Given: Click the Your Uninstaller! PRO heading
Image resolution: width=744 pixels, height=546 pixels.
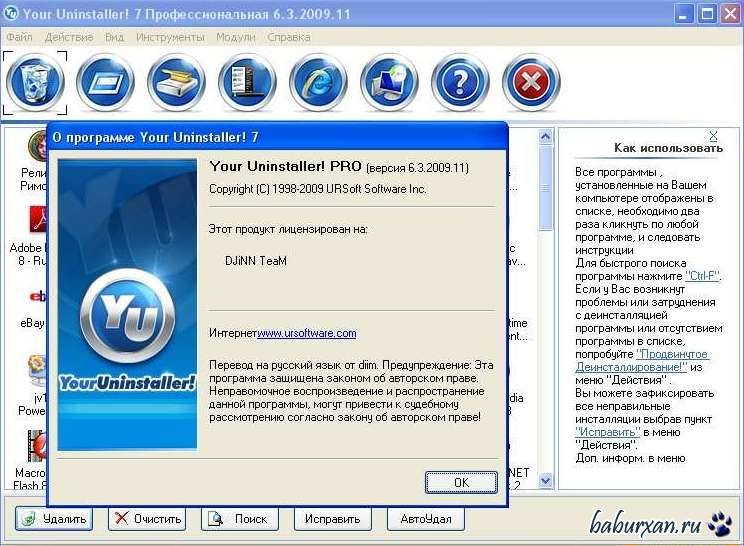Looking at the screenshot, I should [286, 167].
